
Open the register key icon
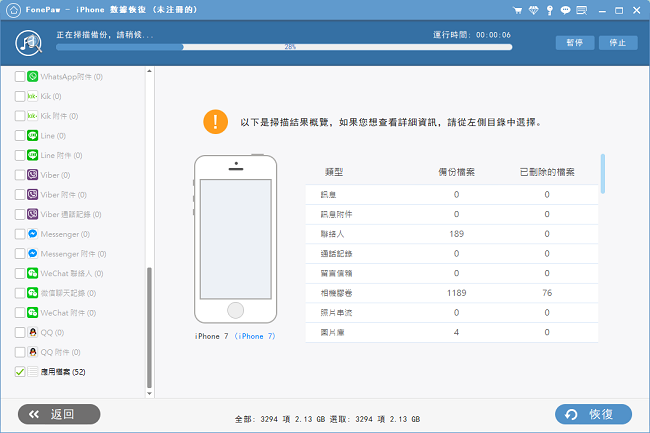tap(550, 10)
